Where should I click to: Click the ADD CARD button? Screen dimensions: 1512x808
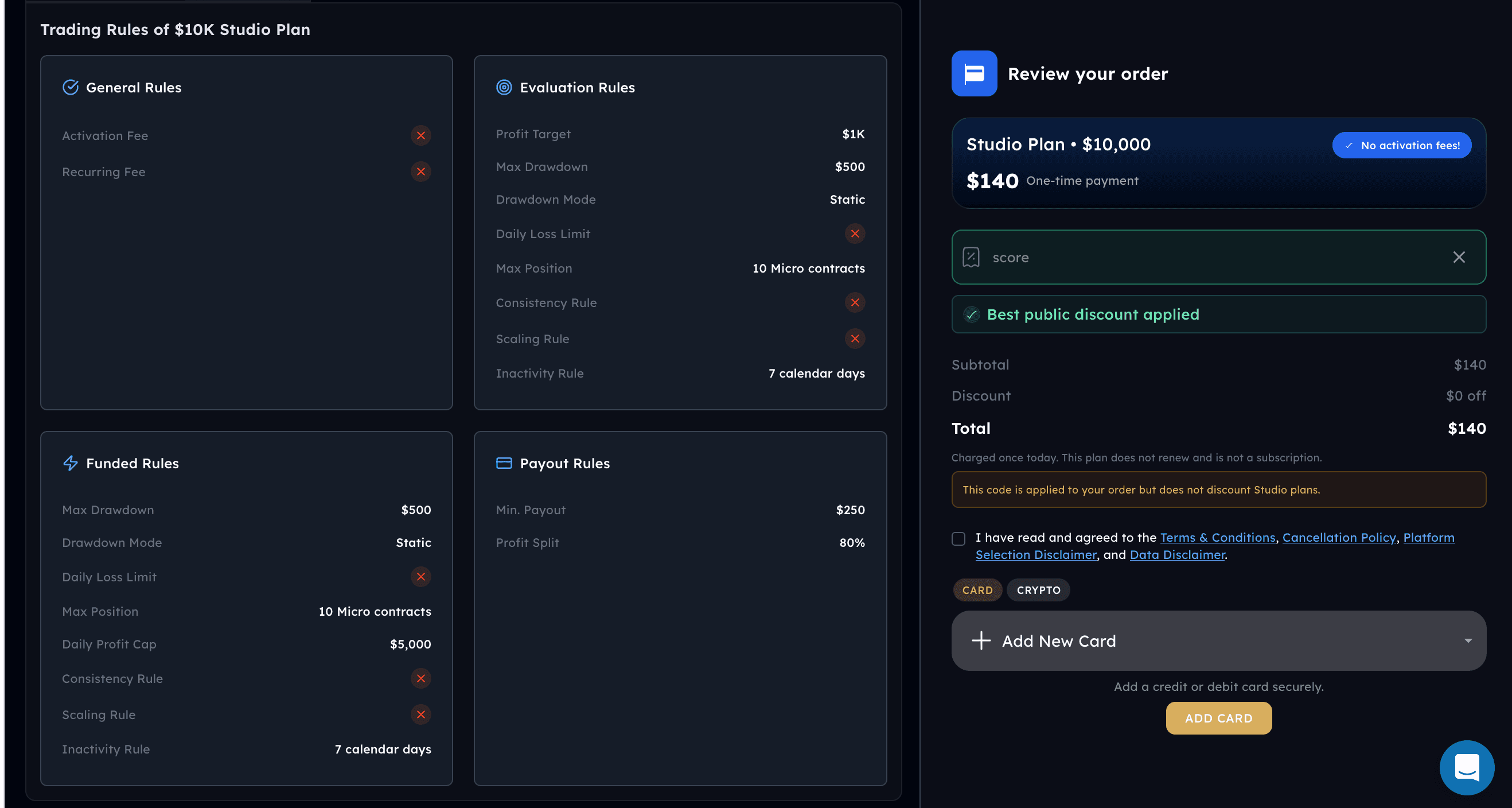coord(1218,718)
